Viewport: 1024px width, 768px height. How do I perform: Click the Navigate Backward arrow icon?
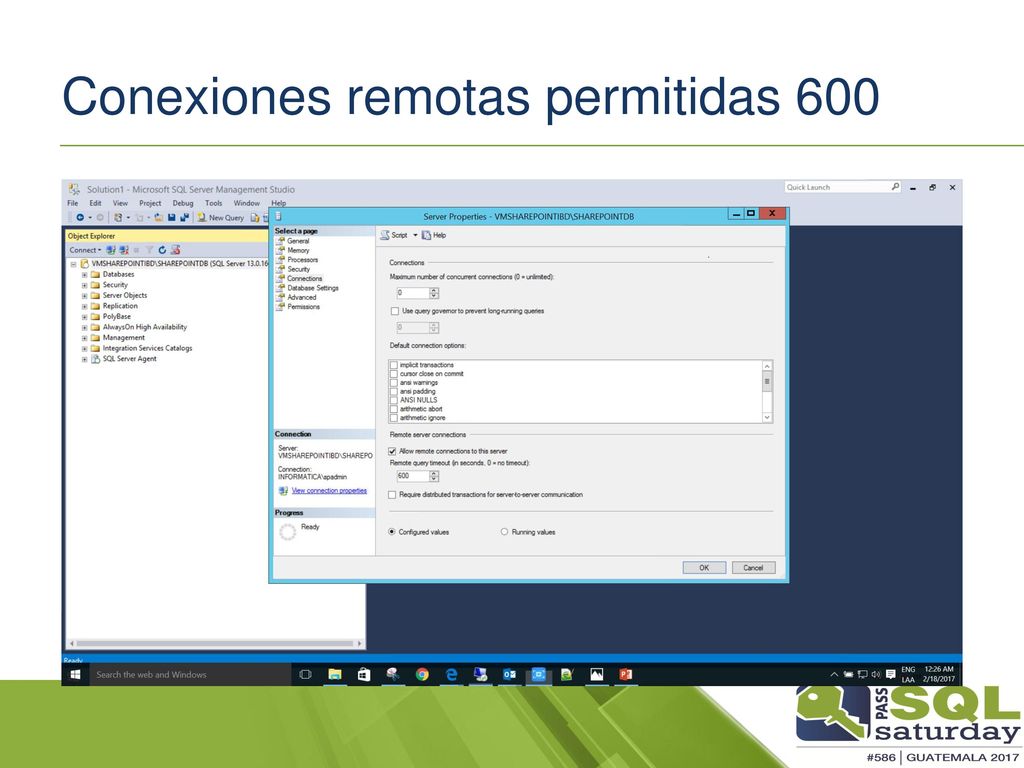pyautogui.click(x=80, y=217)
